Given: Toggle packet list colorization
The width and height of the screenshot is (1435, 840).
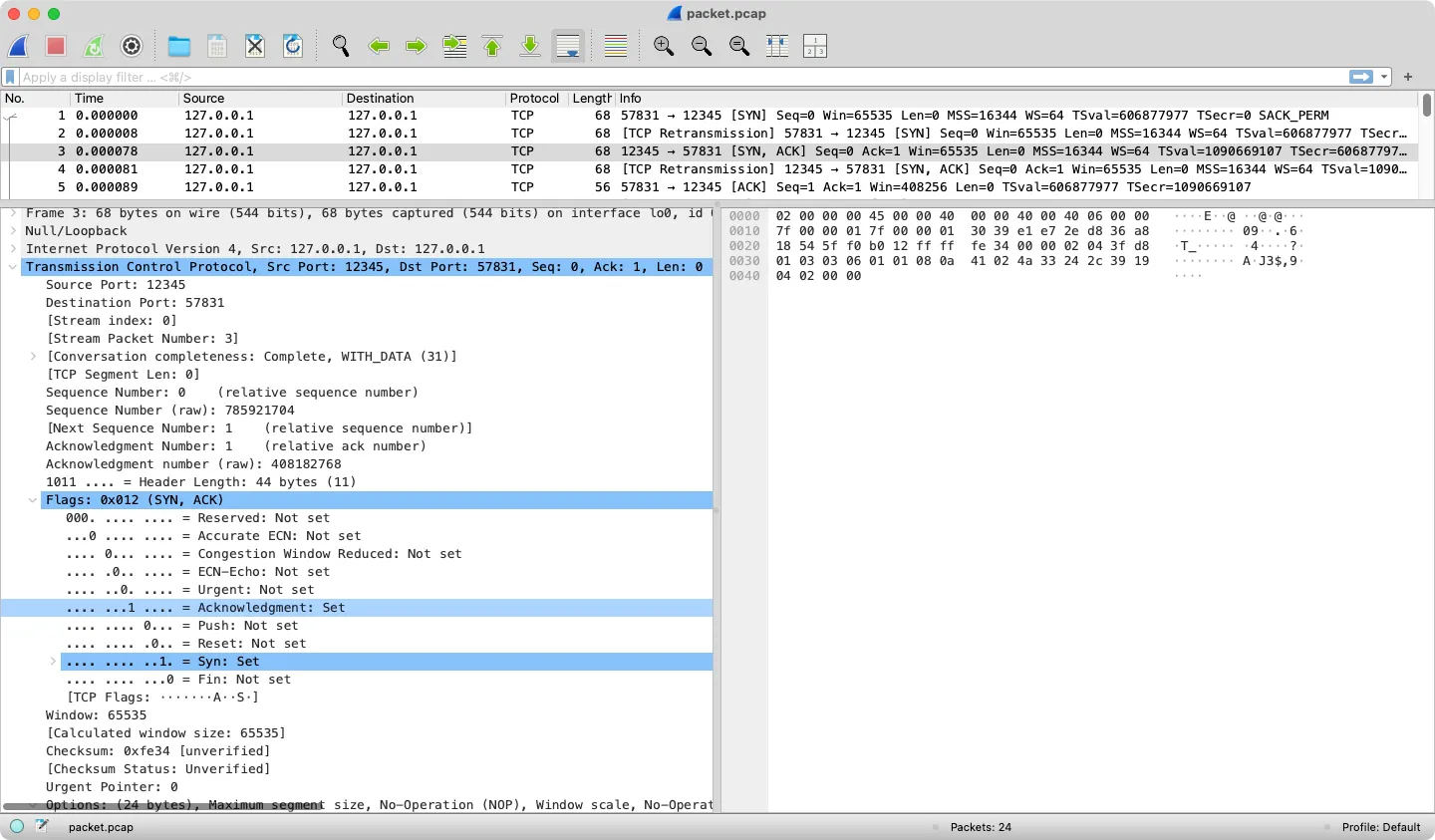Looking at the screenshot, I should (x=616, y=46).
